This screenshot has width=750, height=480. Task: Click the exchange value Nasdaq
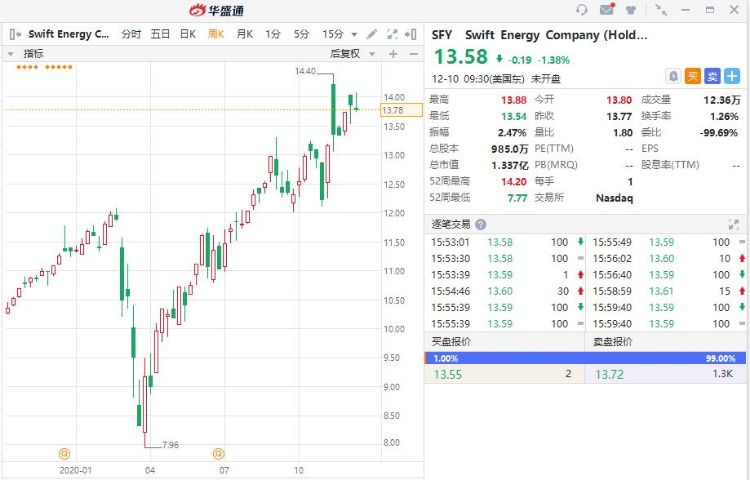coord(614,198)
